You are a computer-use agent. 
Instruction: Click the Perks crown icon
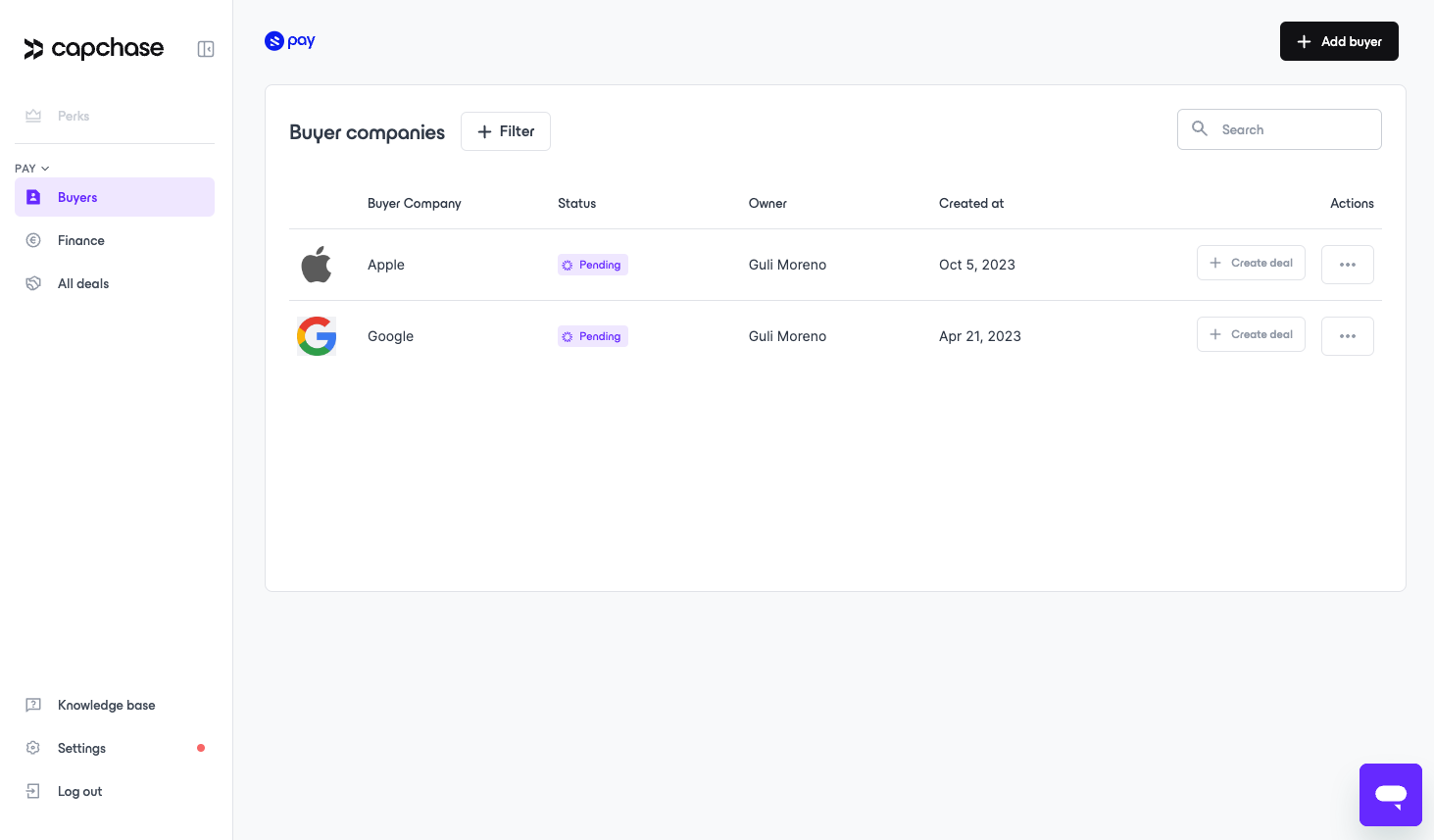point(33,116)
